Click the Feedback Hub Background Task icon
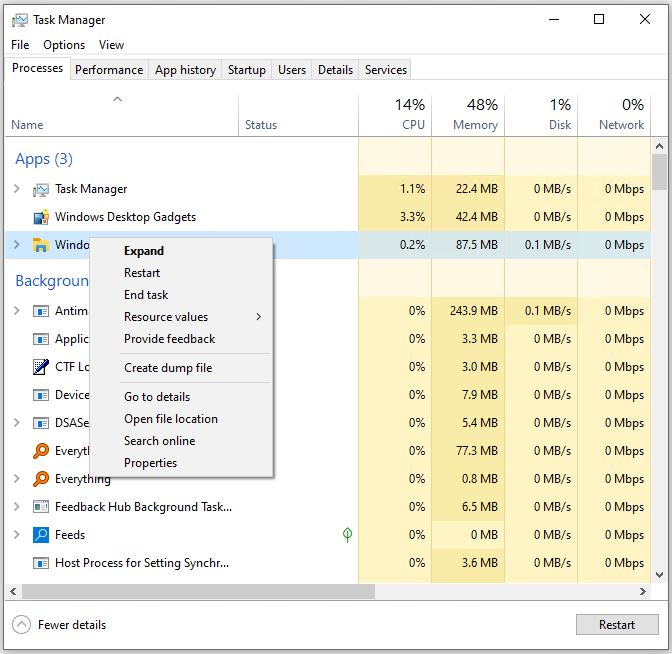This screenshot has width=672, height=654. click(x=41, y=507)
